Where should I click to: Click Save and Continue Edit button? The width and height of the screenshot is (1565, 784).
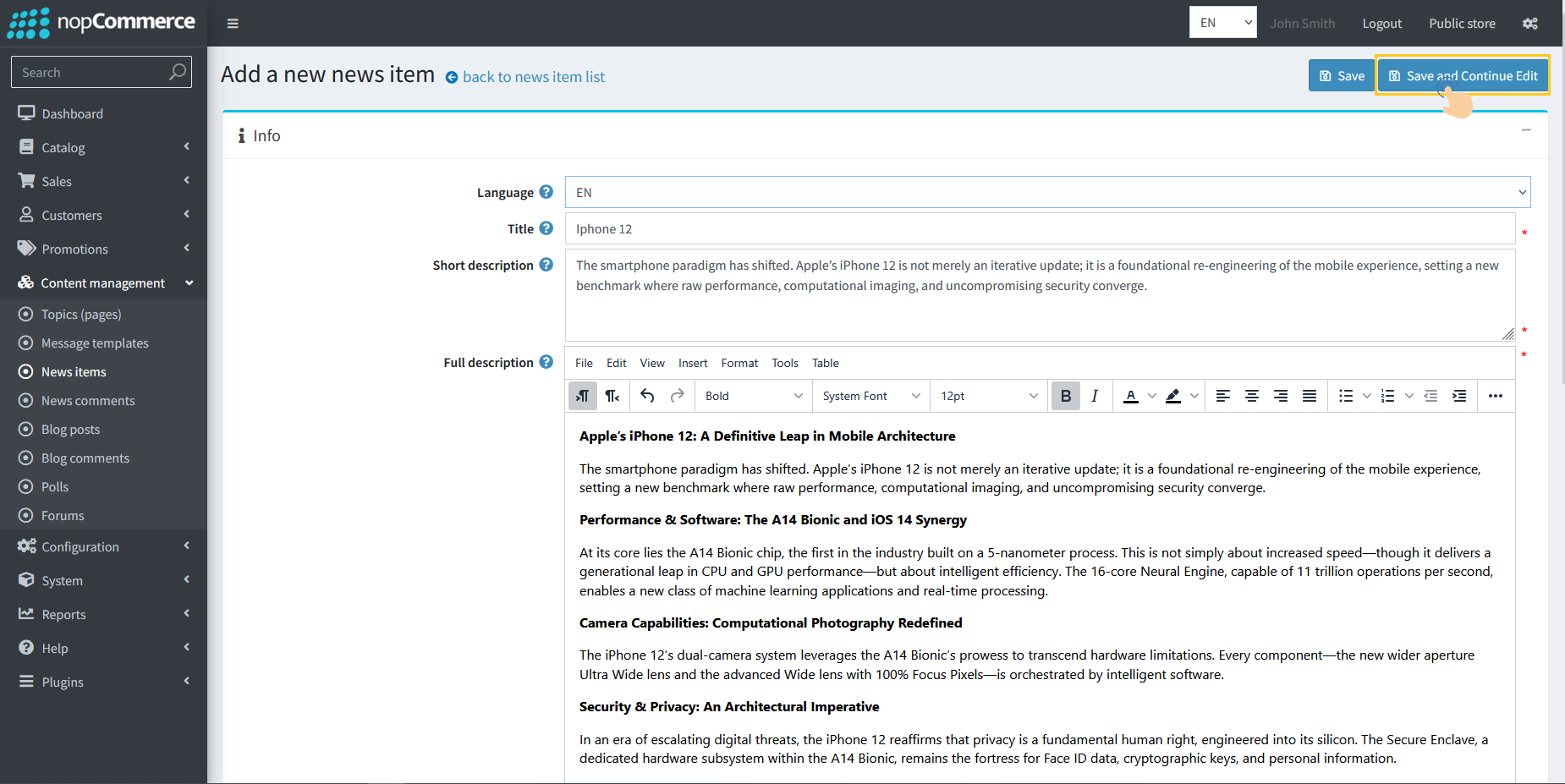1463,76
